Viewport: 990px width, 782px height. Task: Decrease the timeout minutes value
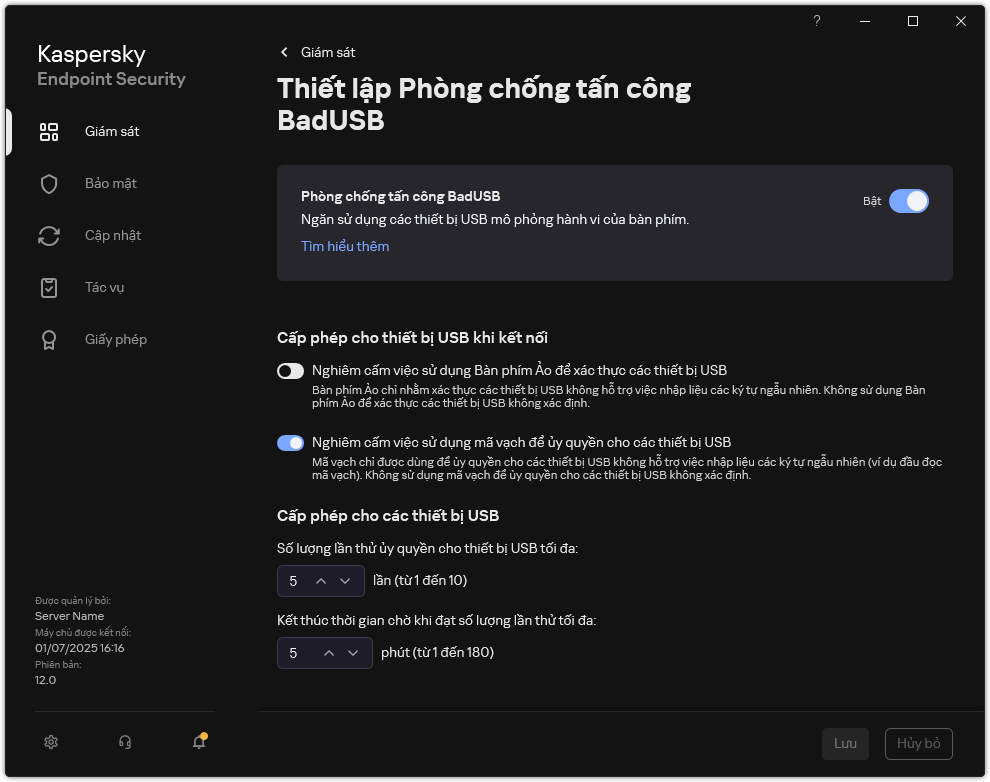pyautogui.click(x=353, y=653)
